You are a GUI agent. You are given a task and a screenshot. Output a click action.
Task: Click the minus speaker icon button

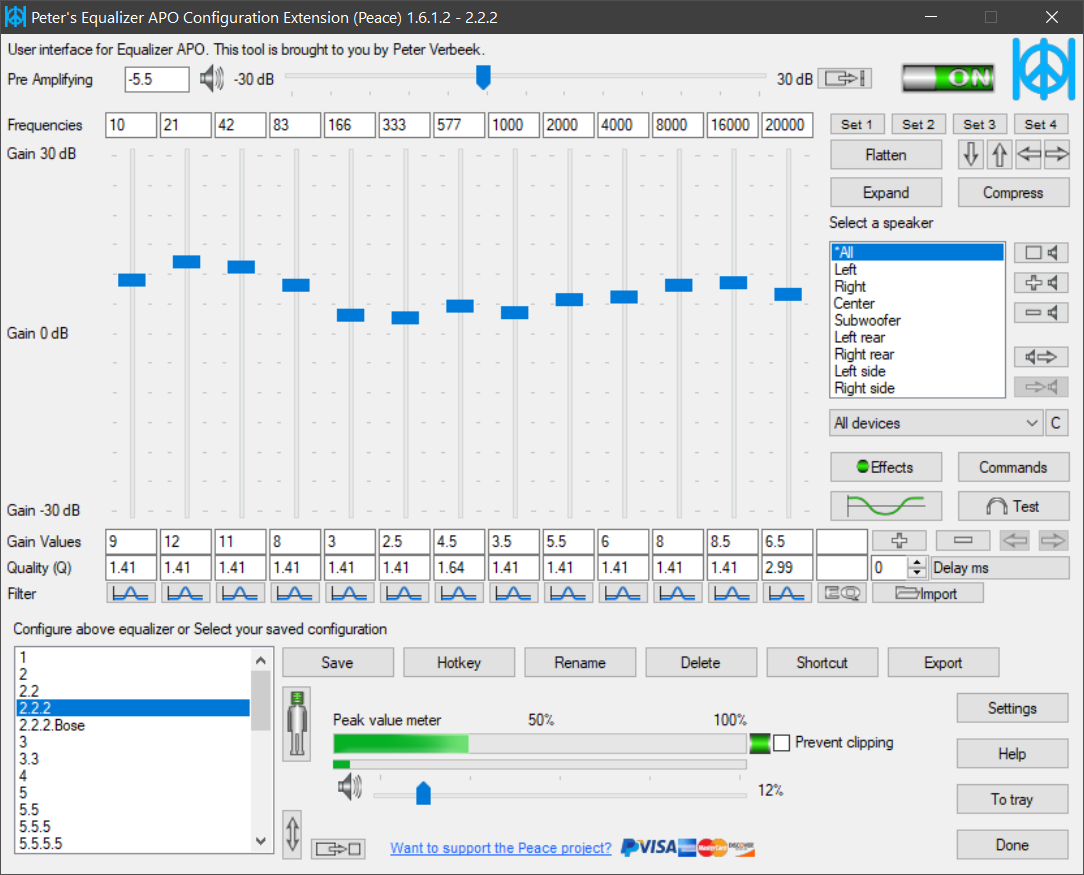1040,312
